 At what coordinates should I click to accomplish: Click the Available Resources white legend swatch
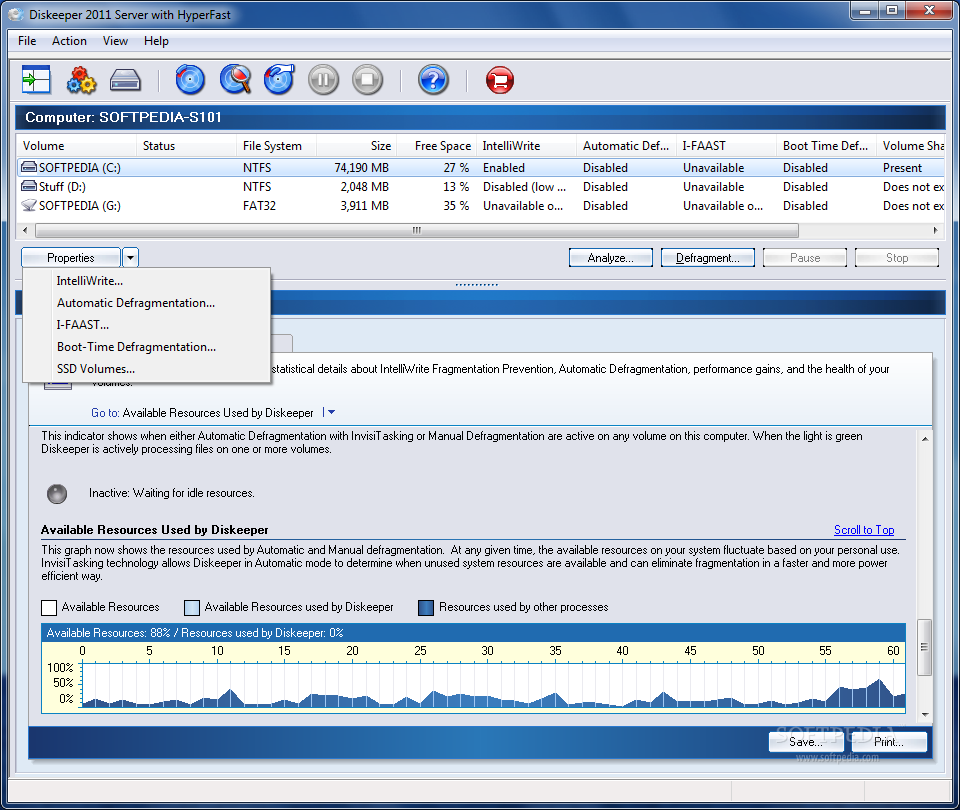[x=49, y=607]
